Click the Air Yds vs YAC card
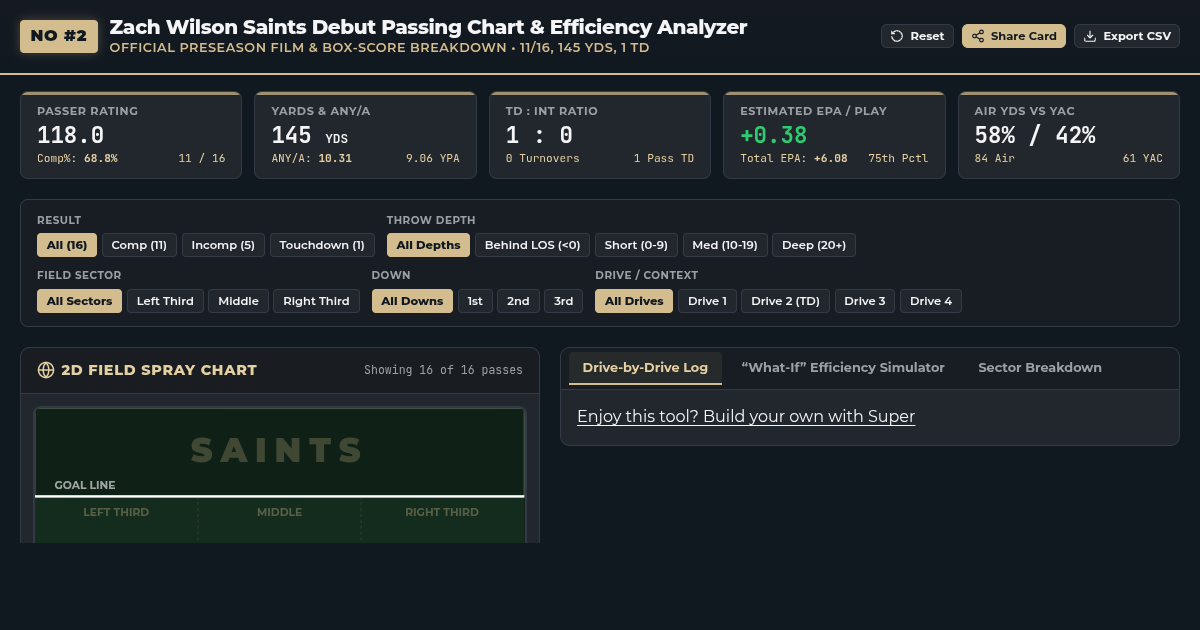The image size is (1200, 630). tap(1069, 135)
